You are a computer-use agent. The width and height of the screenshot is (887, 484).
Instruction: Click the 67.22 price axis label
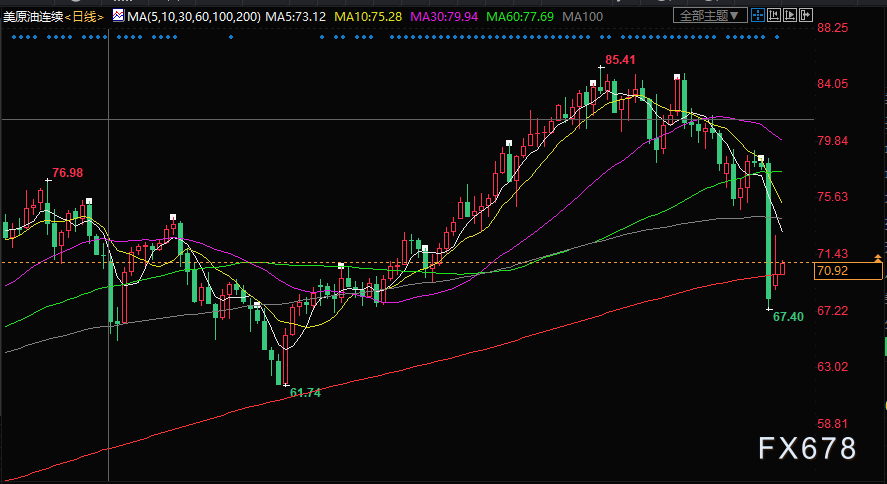click(833, 310)
